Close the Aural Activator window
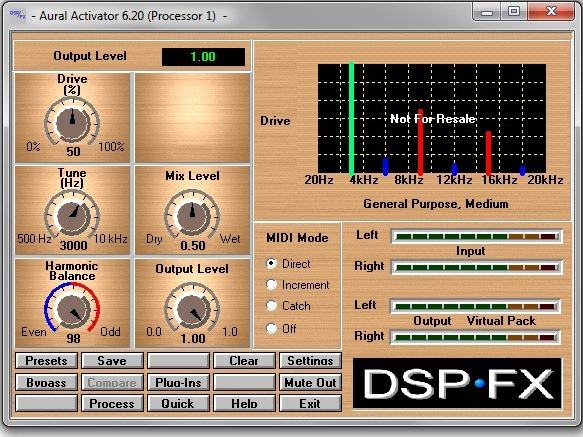This screenshot has height=437, width=583. tap(551, 12)
